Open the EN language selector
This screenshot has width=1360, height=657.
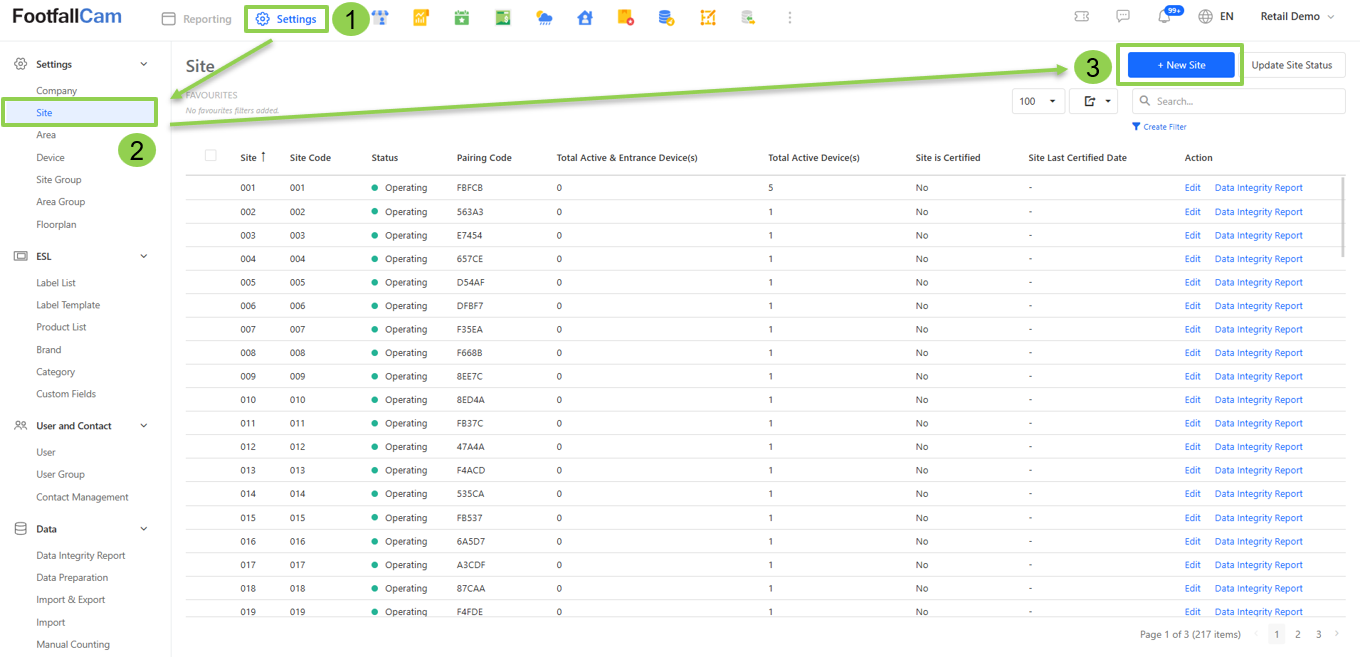(x=1226, y=17)
